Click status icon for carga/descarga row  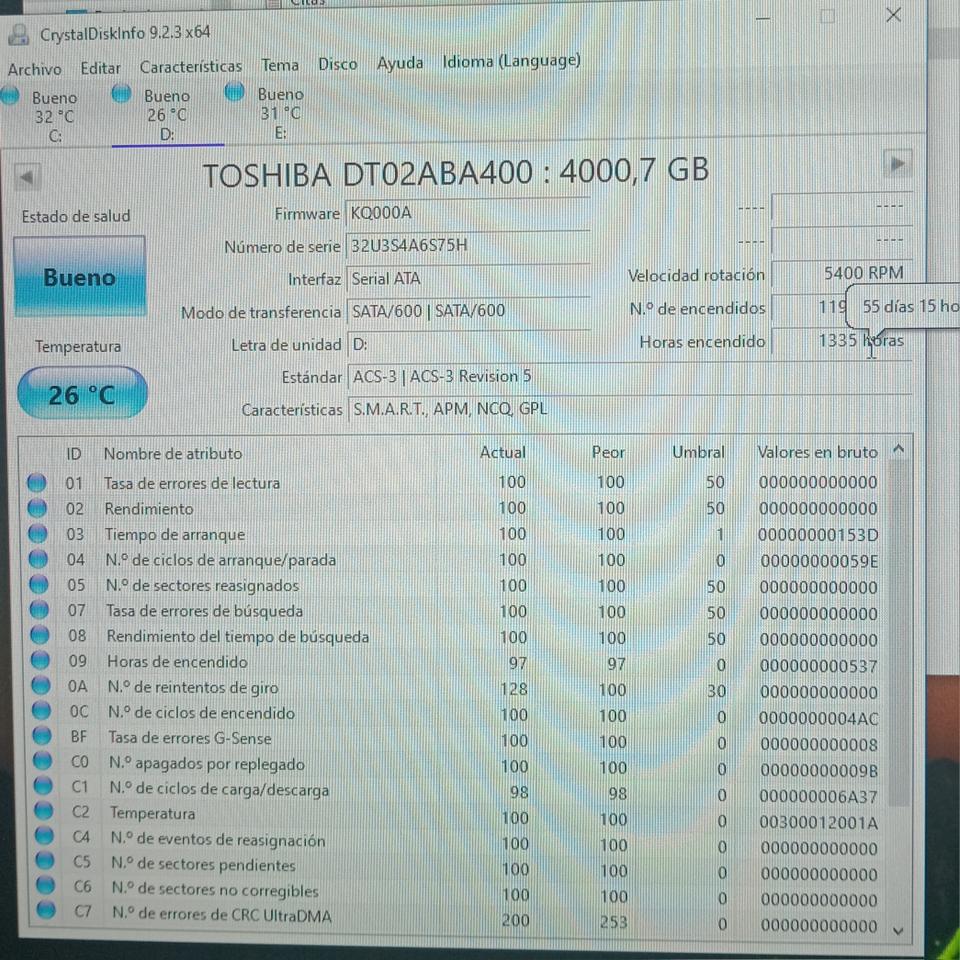click(x=43, y=786)
